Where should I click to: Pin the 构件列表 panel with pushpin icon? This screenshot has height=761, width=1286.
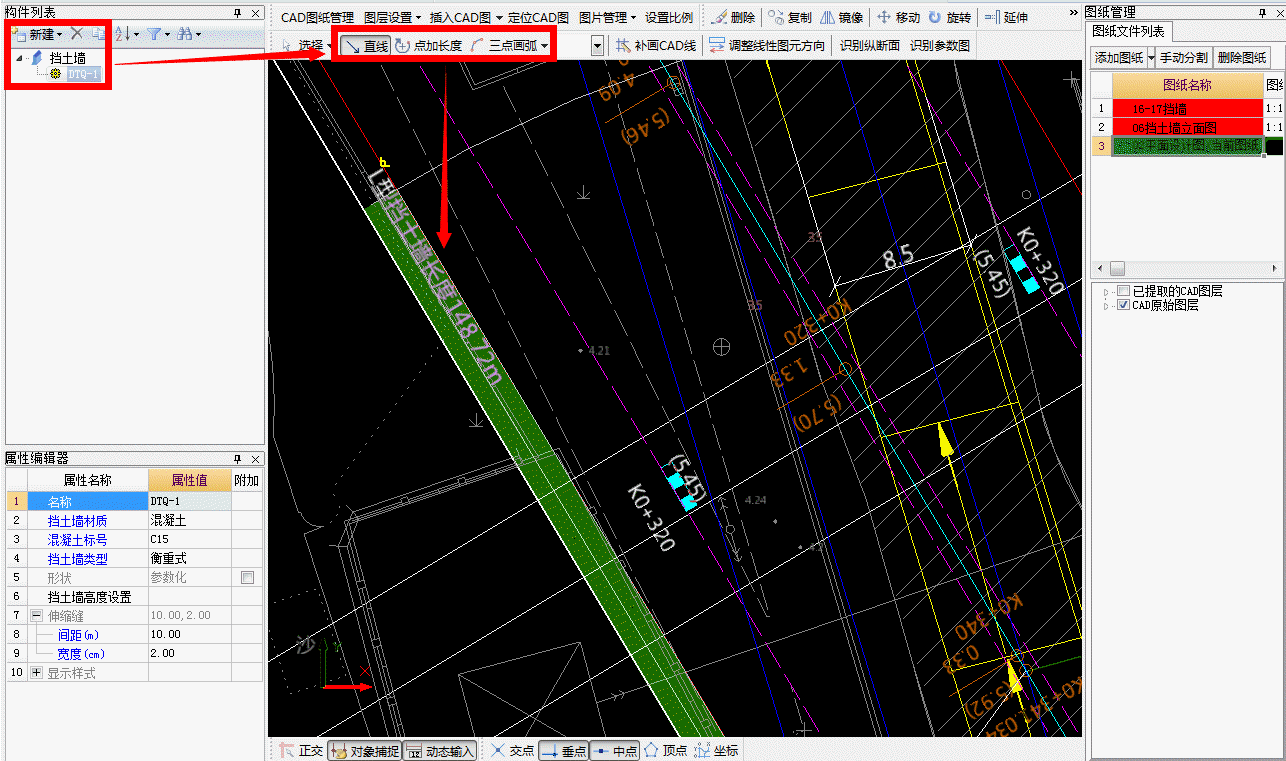pyautogui.click(x=237, y=12)
